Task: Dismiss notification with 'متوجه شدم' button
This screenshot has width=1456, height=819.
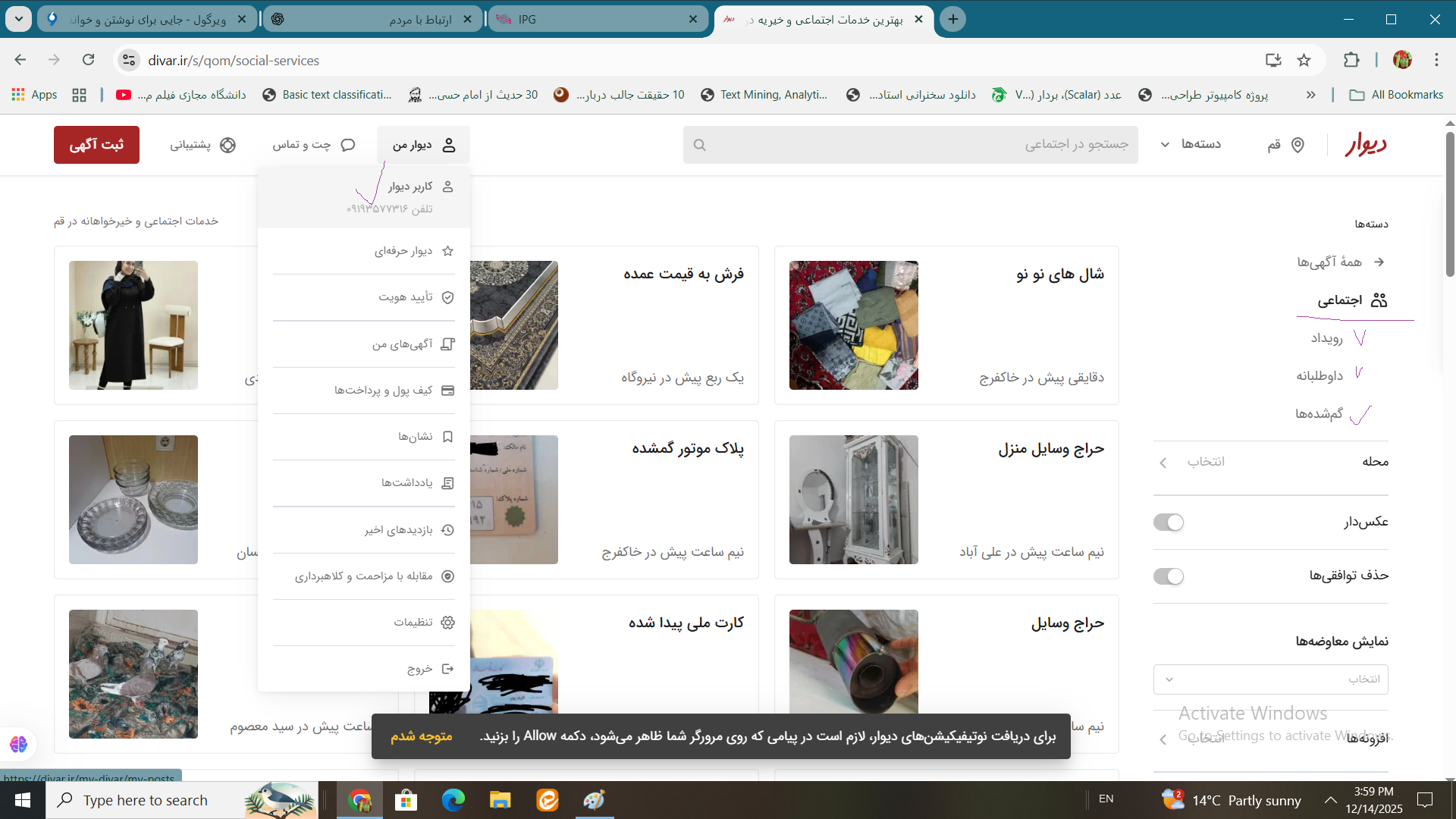Action: (422, 736)
